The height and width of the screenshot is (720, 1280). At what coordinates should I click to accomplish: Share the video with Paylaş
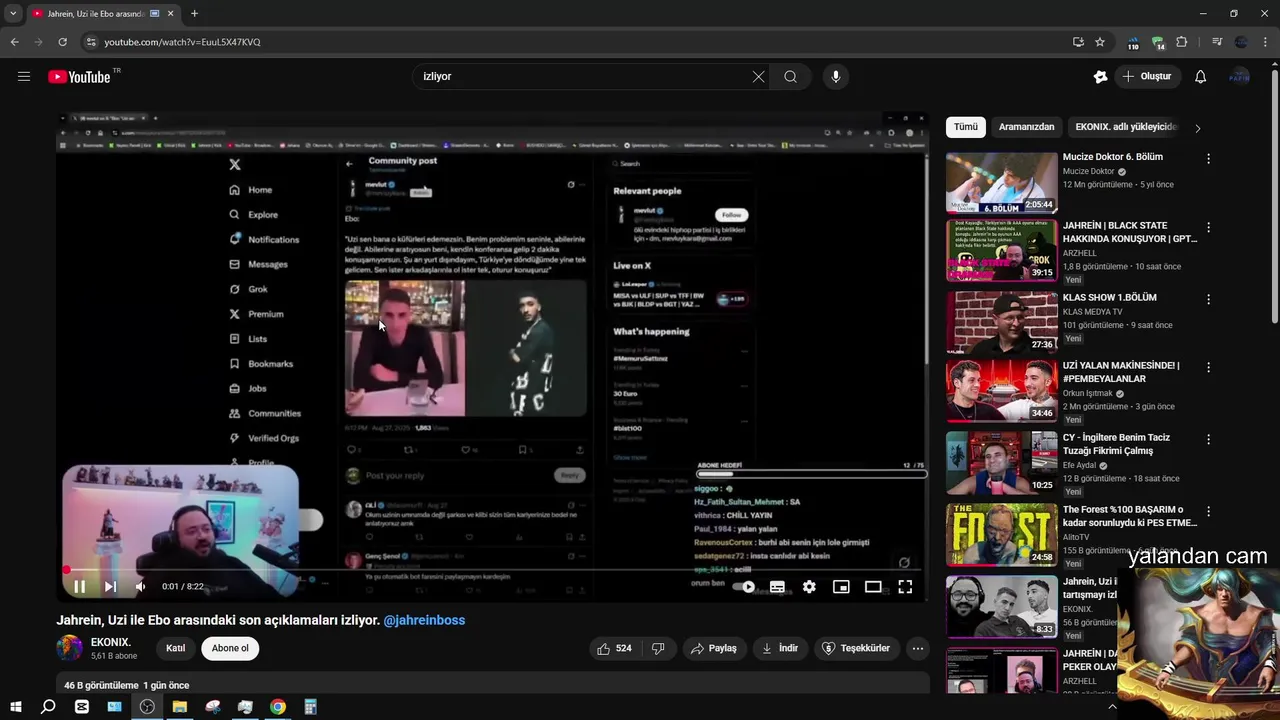point(714,648)
